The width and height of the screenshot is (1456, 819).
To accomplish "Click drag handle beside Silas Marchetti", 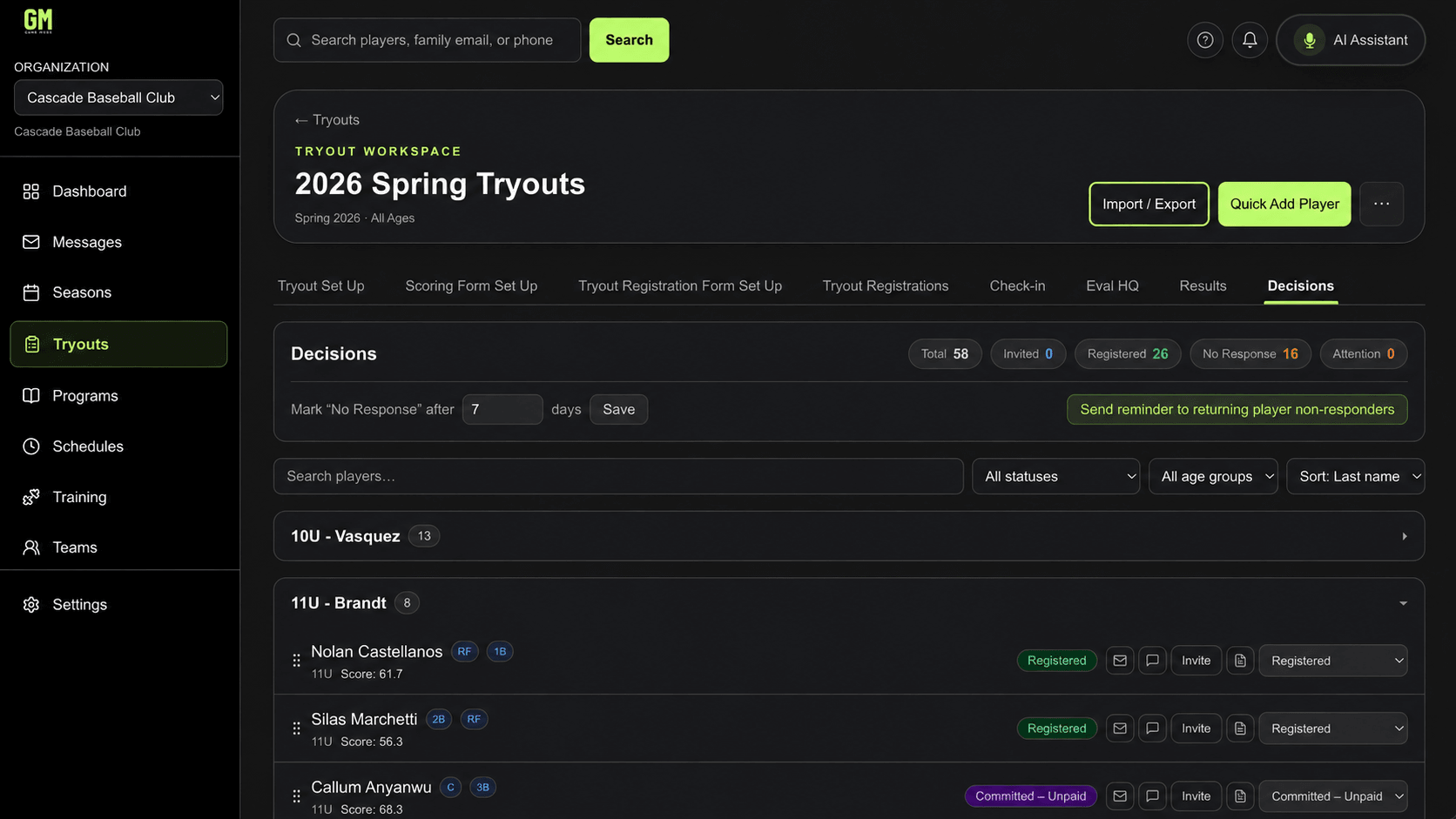I will click(x=296, y=728).
